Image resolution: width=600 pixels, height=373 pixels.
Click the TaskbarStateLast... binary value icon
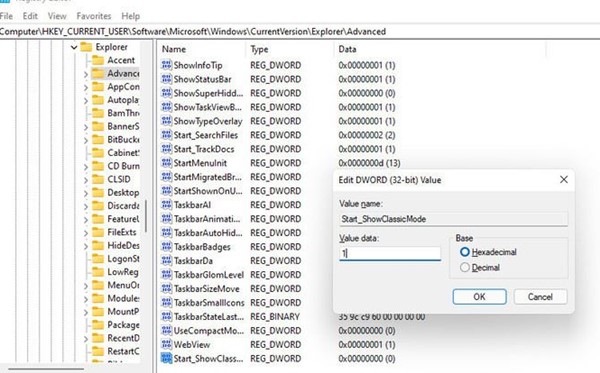coord(166,316)
